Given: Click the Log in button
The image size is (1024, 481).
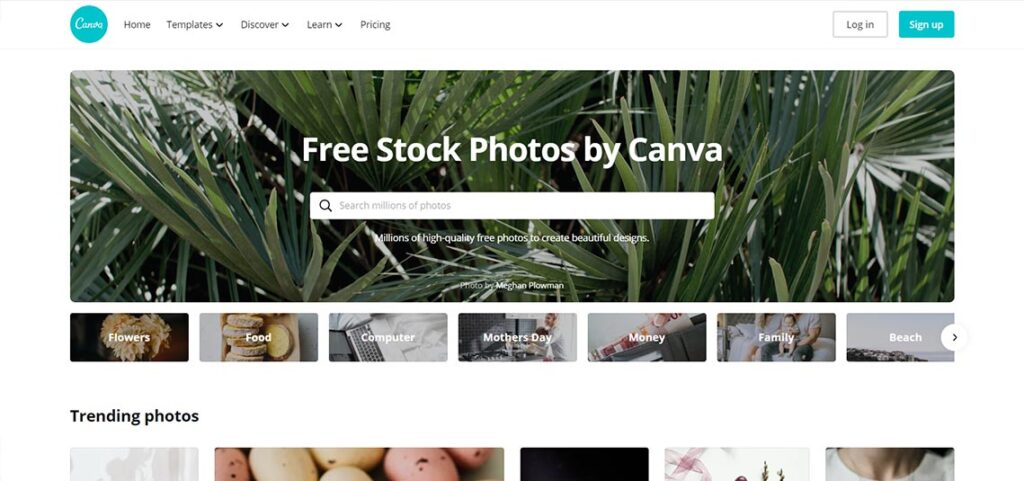Looking at the screenshot, I should [x=860, y=24].
